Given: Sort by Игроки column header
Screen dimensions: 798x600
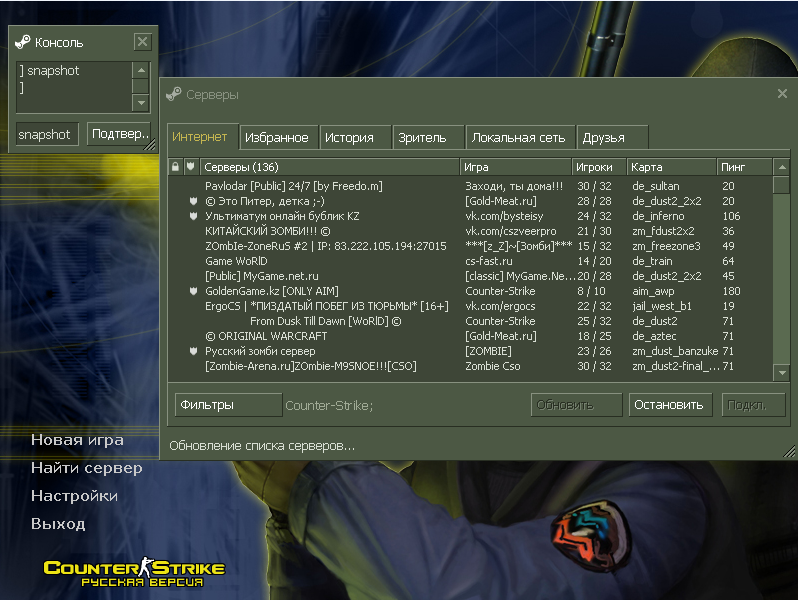Looking at the screenshot, I should tap(598, 167).
